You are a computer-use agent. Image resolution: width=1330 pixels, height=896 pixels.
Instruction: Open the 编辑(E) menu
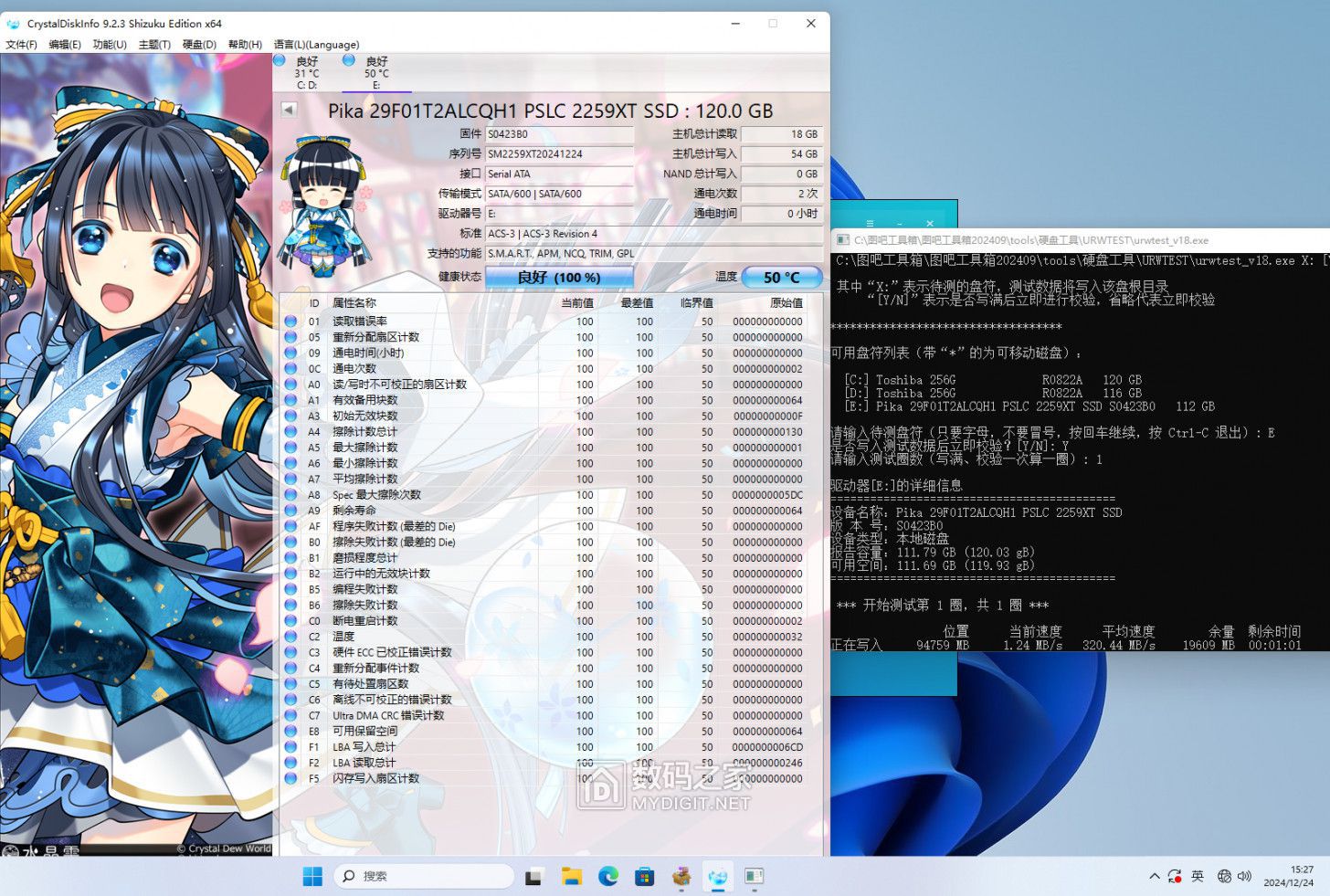65,44
